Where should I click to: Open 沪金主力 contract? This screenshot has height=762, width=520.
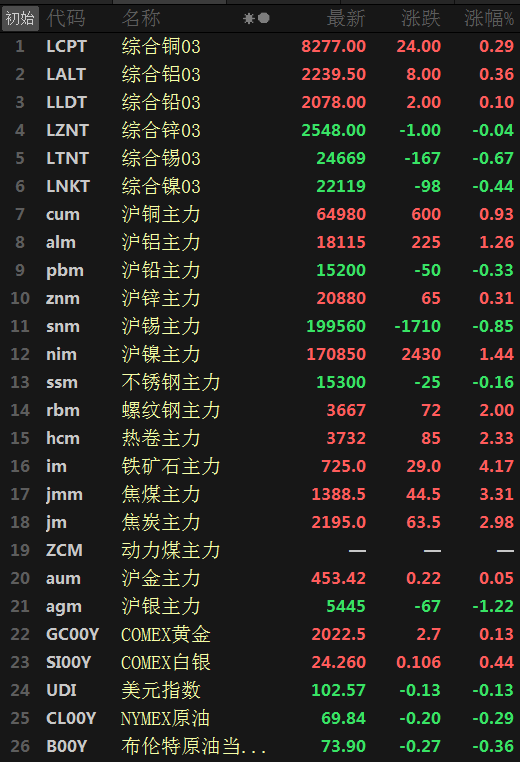(161, 578)
